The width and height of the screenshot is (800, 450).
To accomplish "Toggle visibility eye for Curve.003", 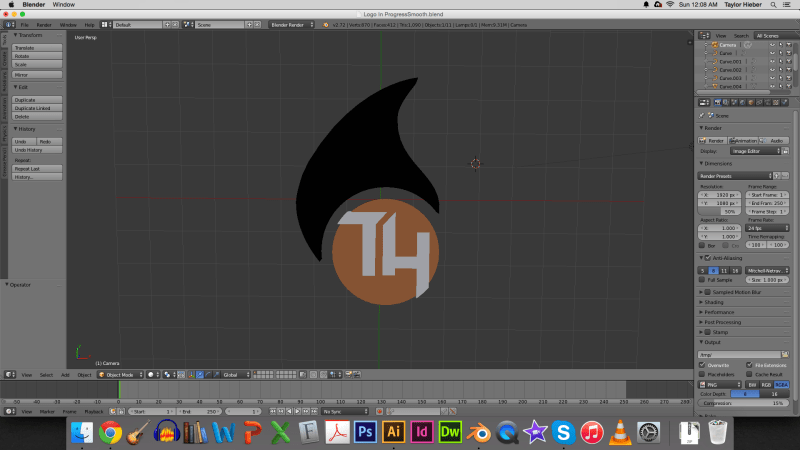I will click(772, 78).
